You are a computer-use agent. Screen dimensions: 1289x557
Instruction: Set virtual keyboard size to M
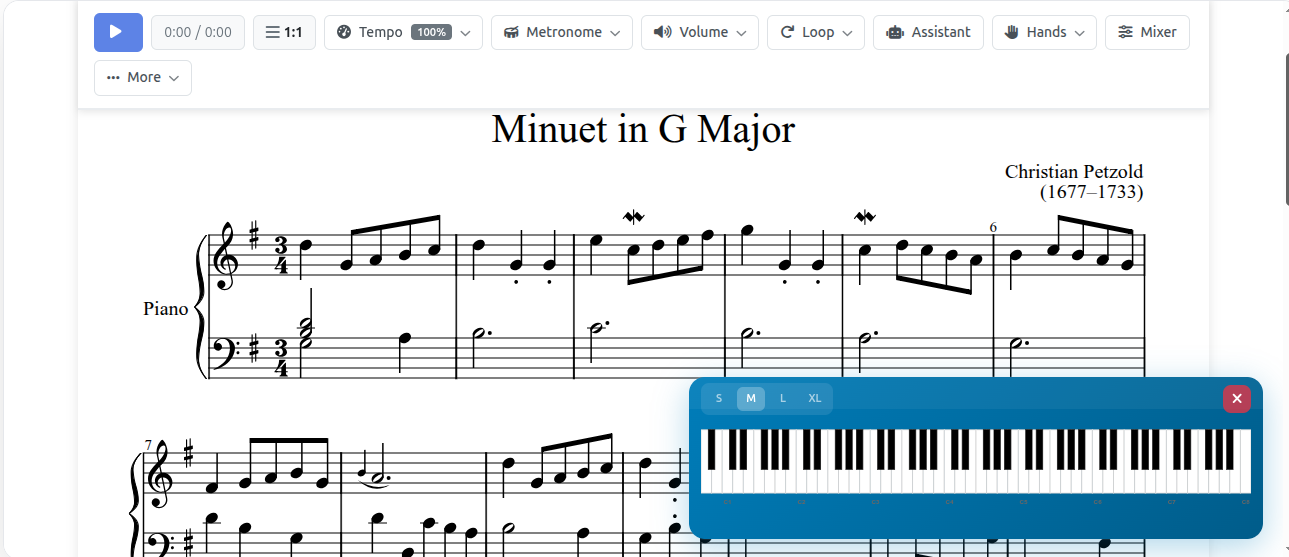[751, 398]
